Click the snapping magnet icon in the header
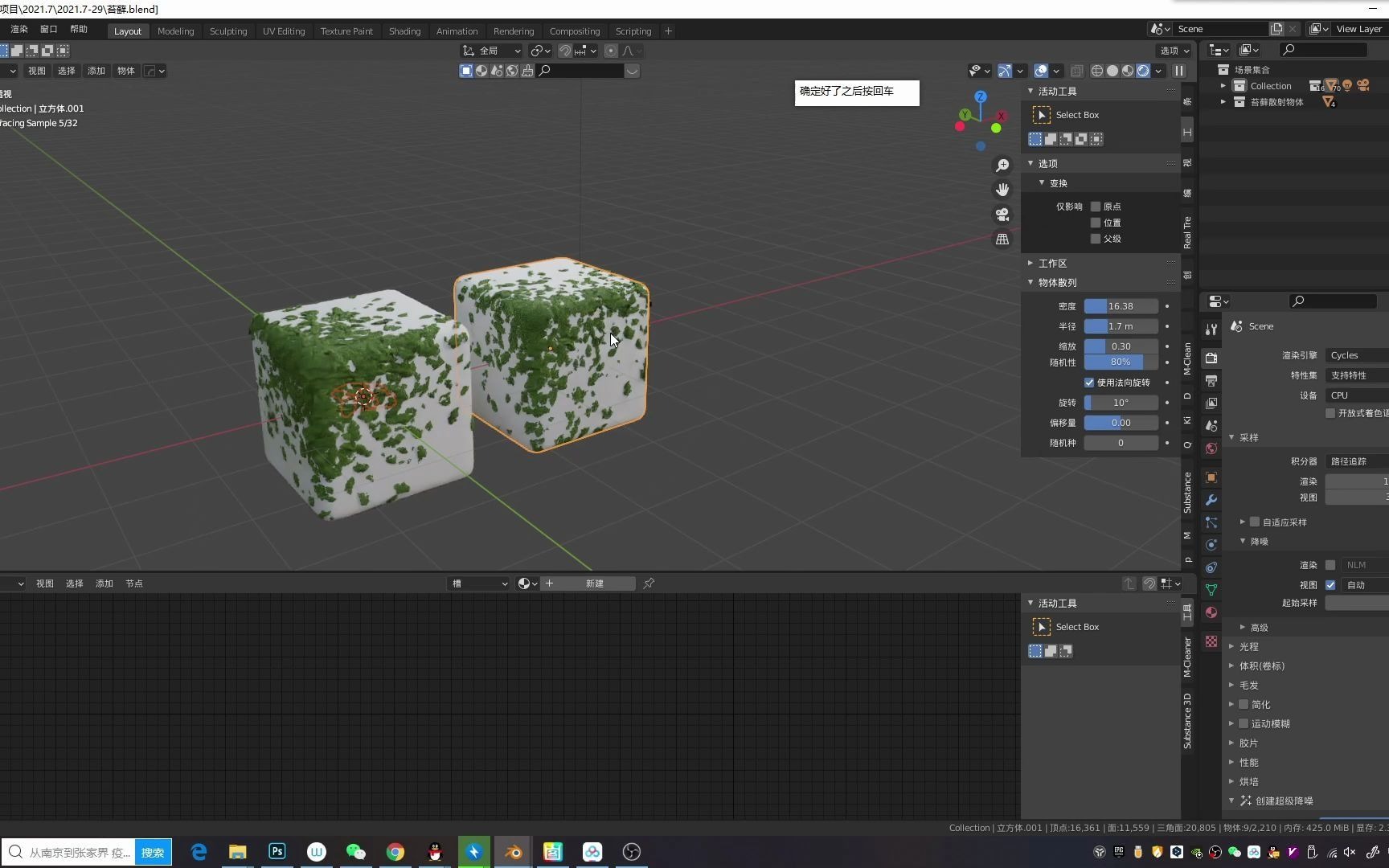The width and height of the screenshot is (1389, 868). pyautogui.click(x=565, y=51)
